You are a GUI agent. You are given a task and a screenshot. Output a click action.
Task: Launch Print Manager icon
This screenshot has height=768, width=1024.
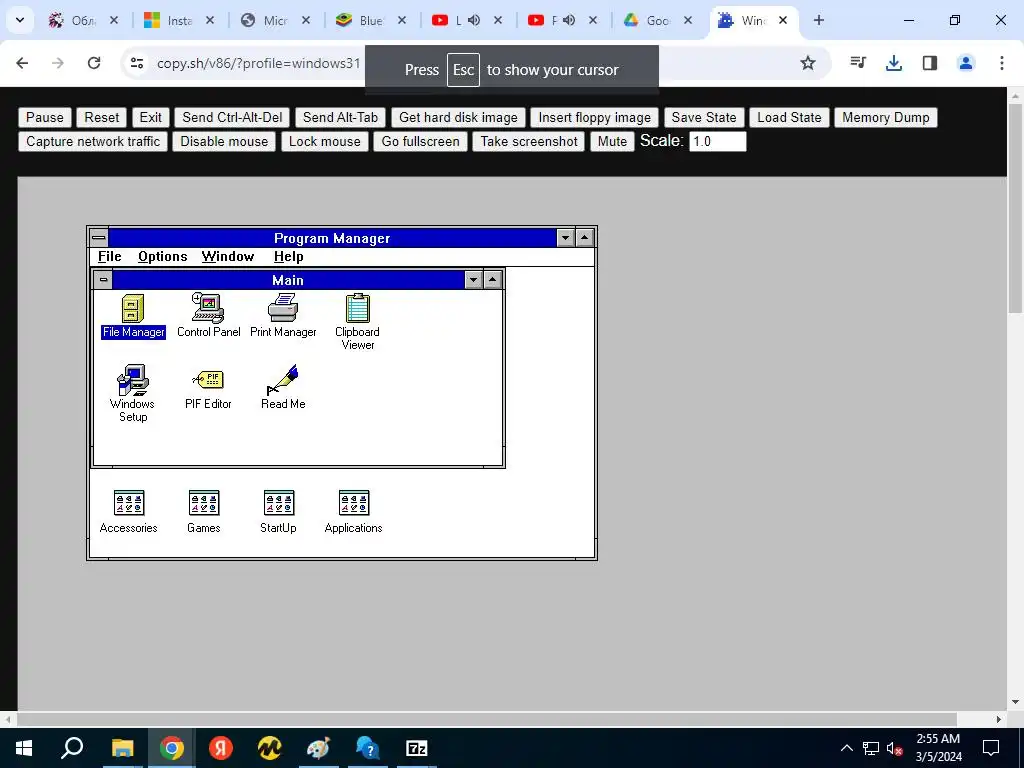click(283, 316)
